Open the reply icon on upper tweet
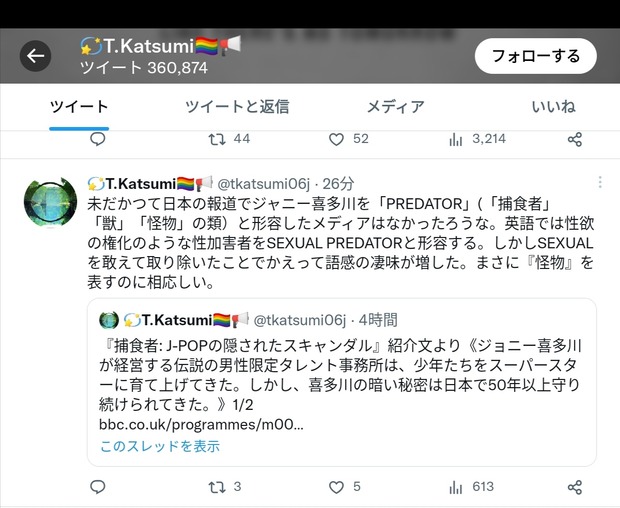 (98, 139)
